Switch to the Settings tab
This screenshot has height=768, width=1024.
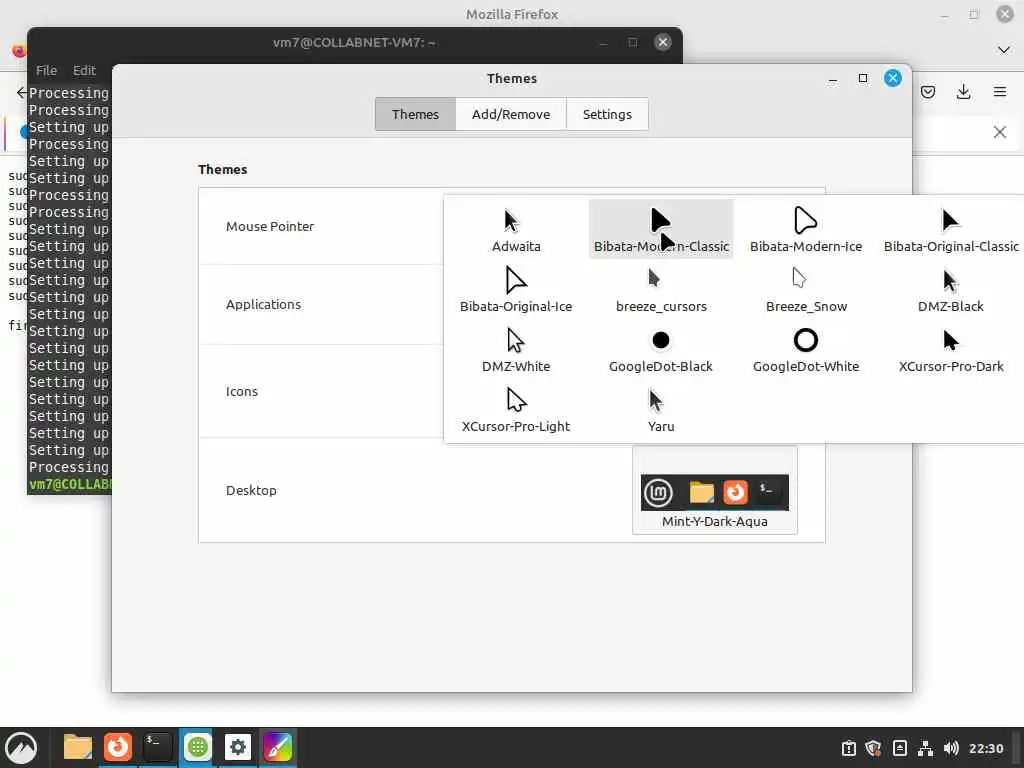coord(607,114)
